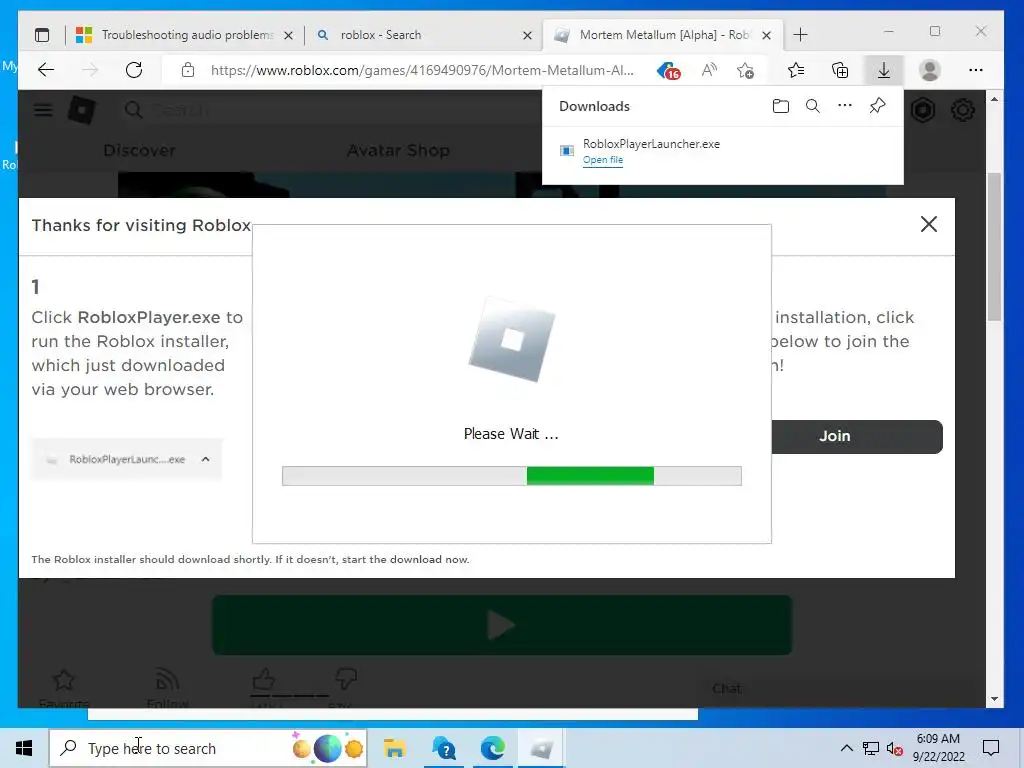
Task: Open the Windows Start menu
Action: [x=24, y=748]
